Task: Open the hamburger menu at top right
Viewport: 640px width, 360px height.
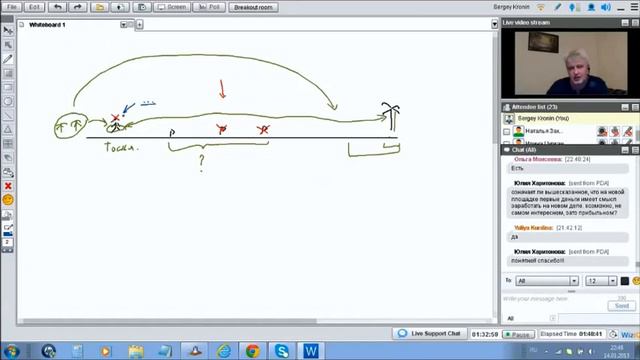Action: click(635, 7)
